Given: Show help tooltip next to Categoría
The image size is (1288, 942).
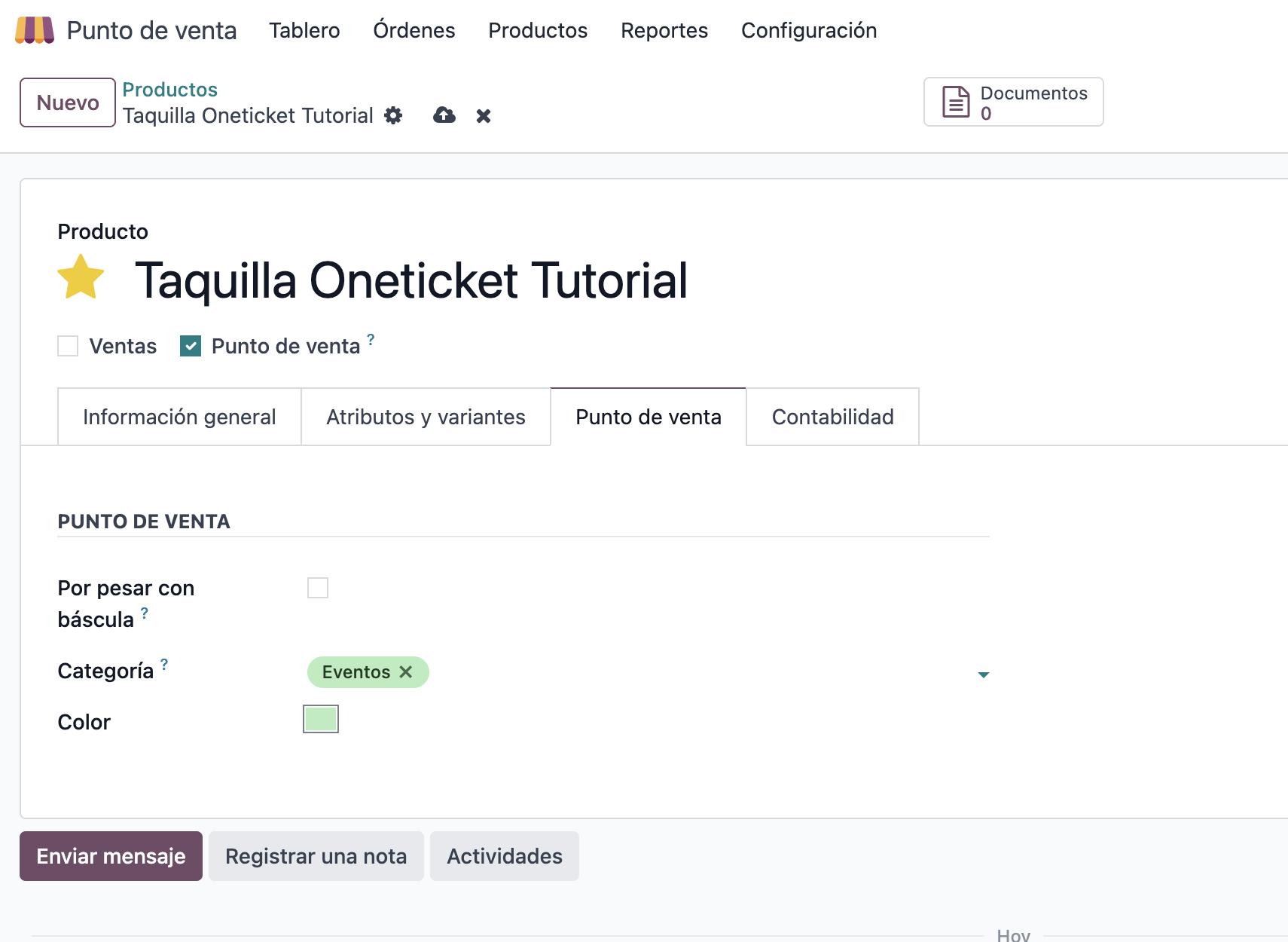Looking at the screenshot, I should click(164, 664).
